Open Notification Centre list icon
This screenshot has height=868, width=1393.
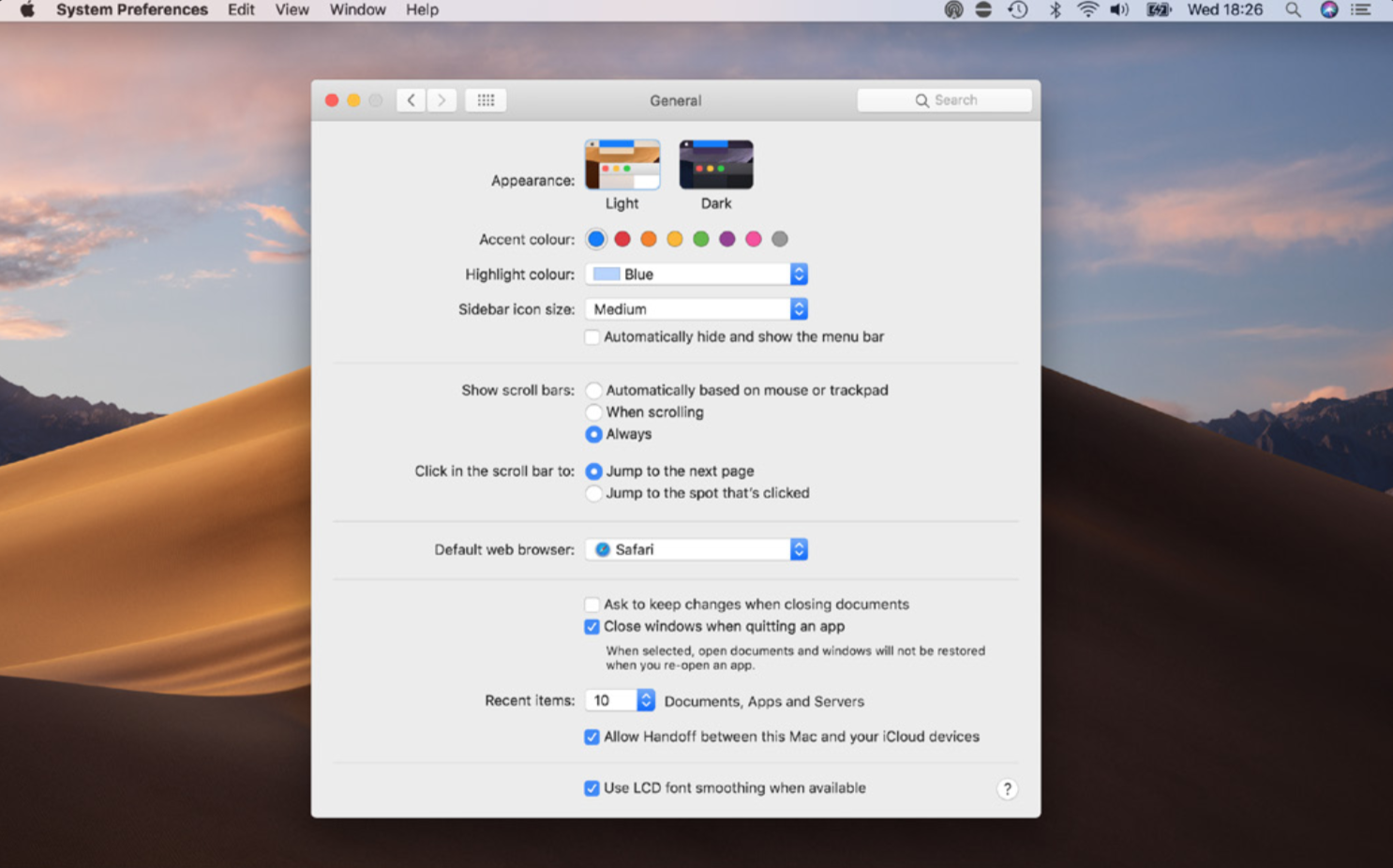(x=1361, y=10)
